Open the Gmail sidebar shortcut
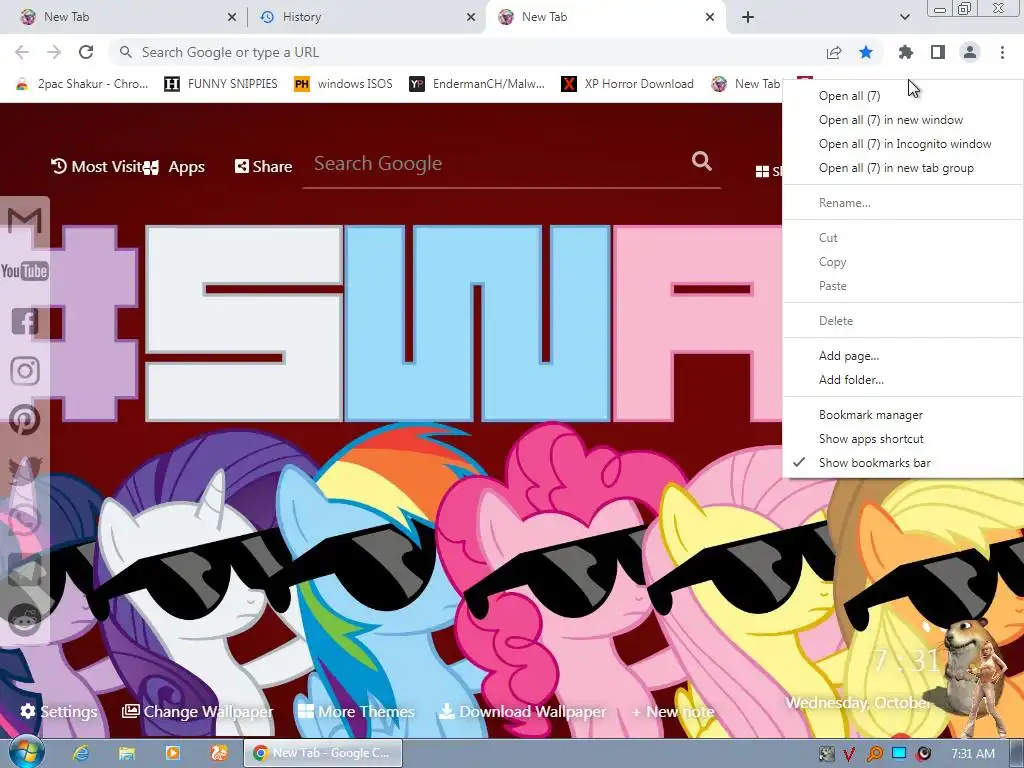The height and width of the screenshot is (768, 1024). click(25, 221)
